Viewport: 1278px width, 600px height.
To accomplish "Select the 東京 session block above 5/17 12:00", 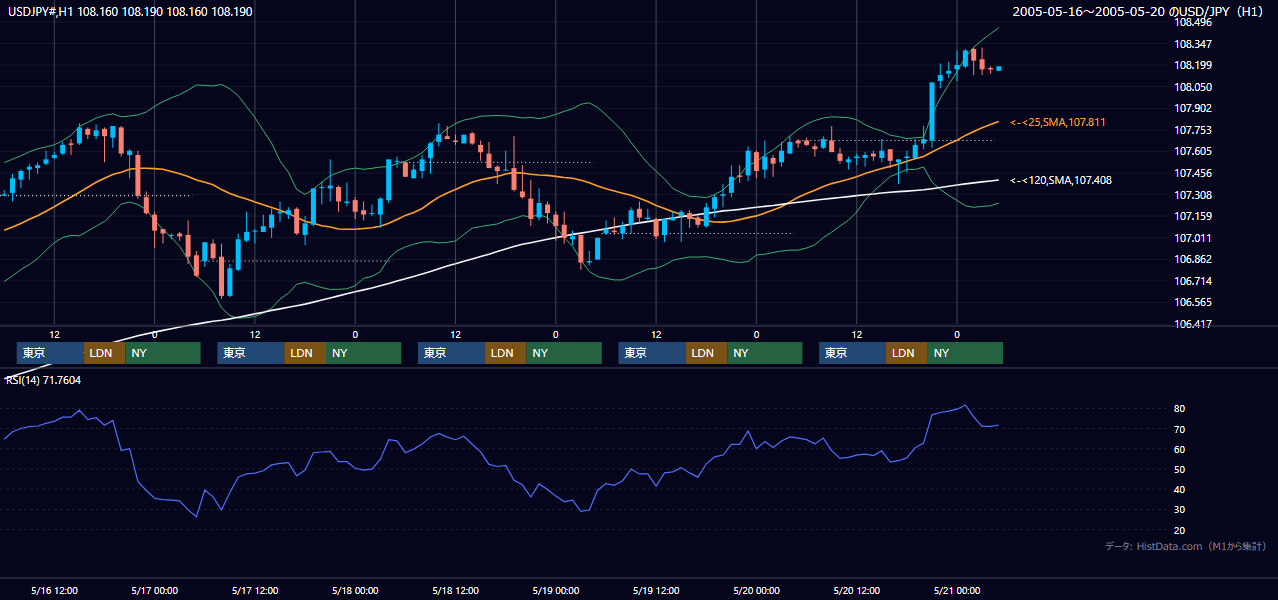I will (x=251, y=353).
